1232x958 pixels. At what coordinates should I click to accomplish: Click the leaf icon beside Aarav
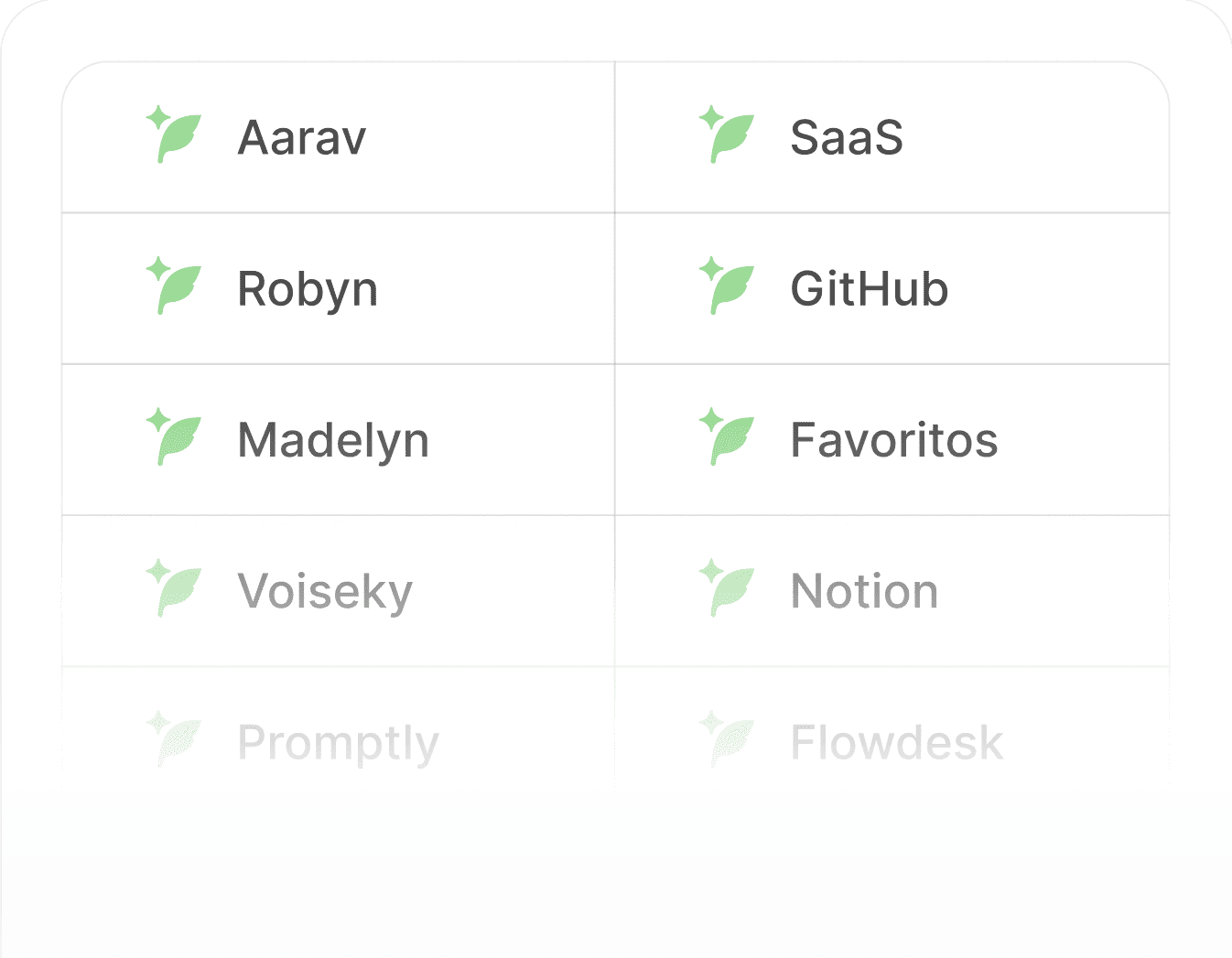(174, 135)
